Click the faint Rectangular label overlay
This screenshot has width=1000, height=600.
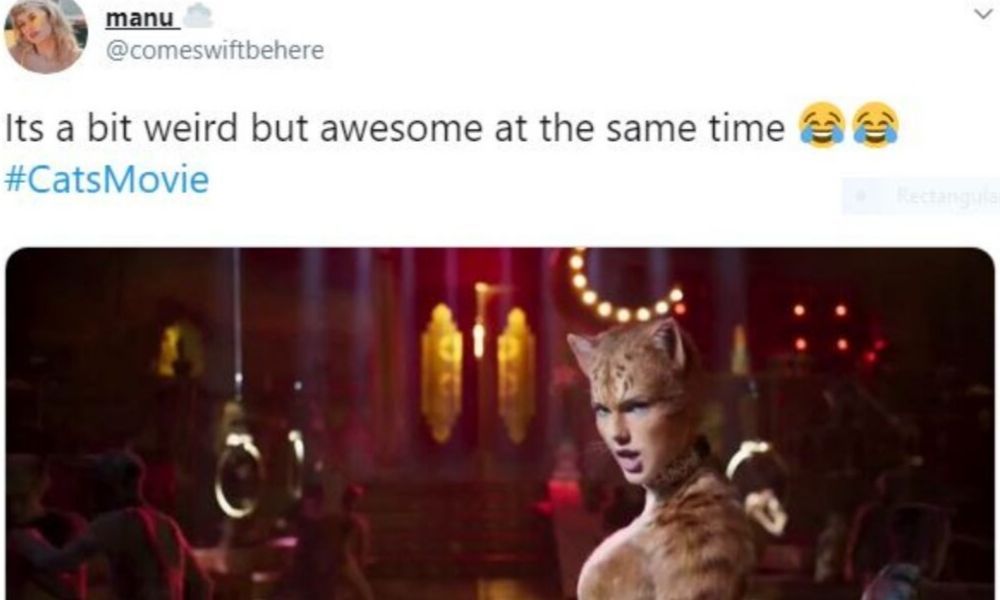tap(947, 195)
